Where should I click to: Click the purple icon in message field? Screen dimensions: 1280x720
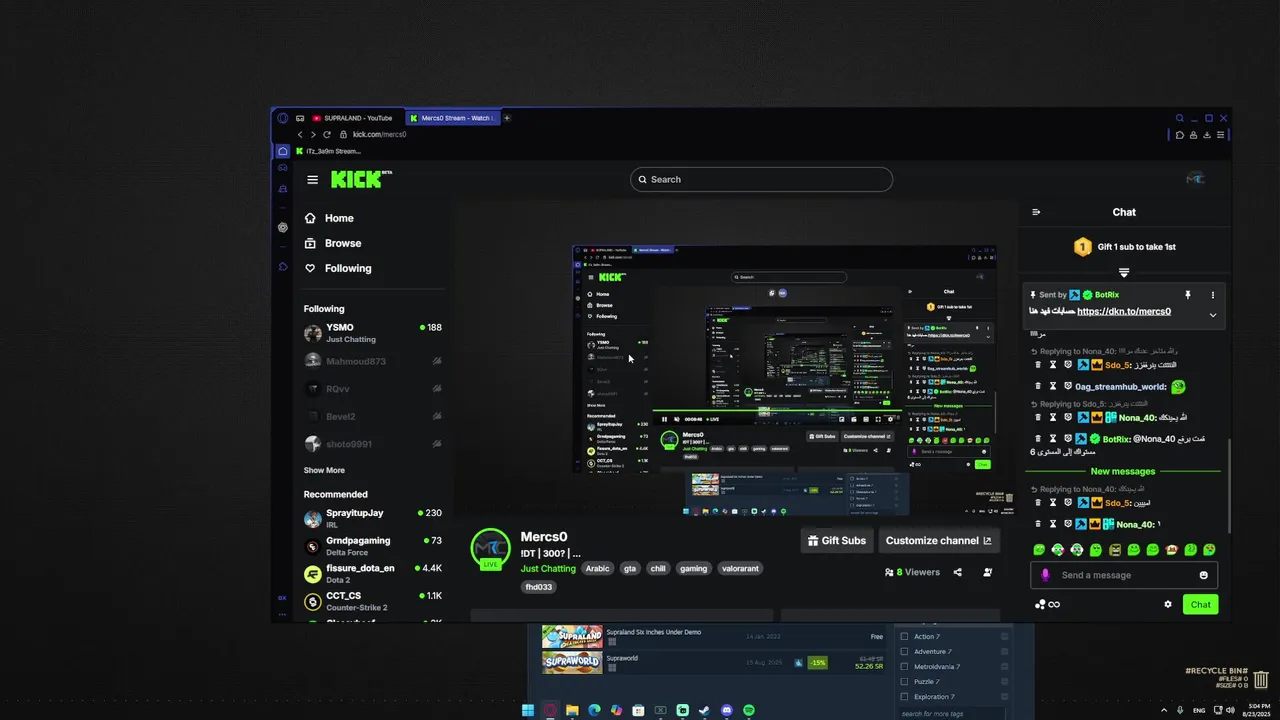(x=1045, y=575)
